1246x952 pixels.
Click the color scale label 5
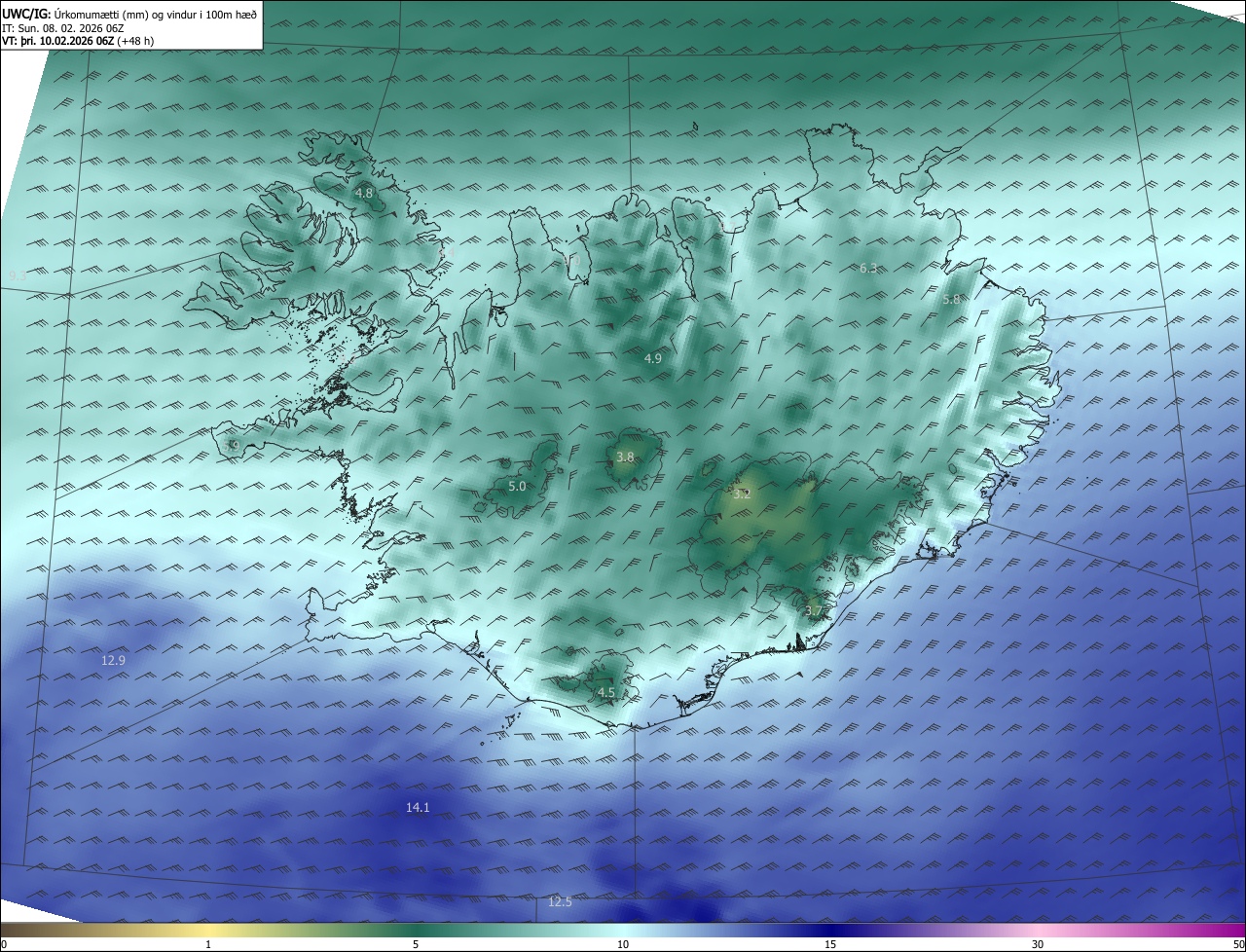(x=416, y=944)
